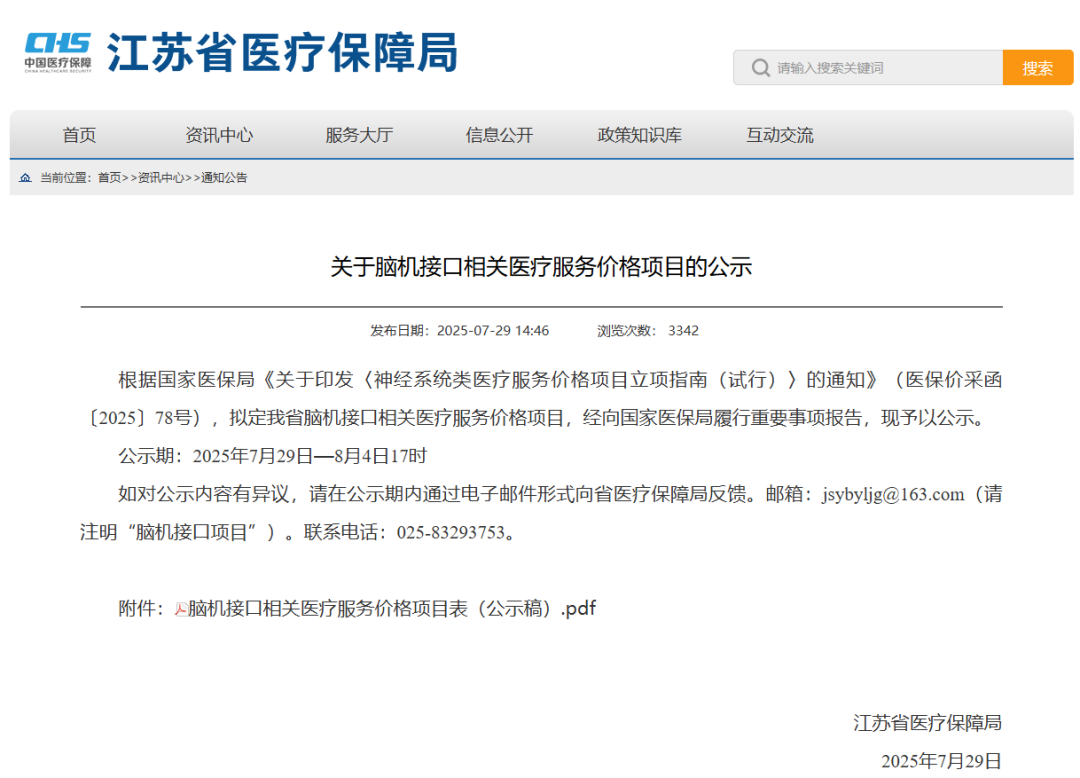Open the 互动交流 navigation menu item

(781, 135)
